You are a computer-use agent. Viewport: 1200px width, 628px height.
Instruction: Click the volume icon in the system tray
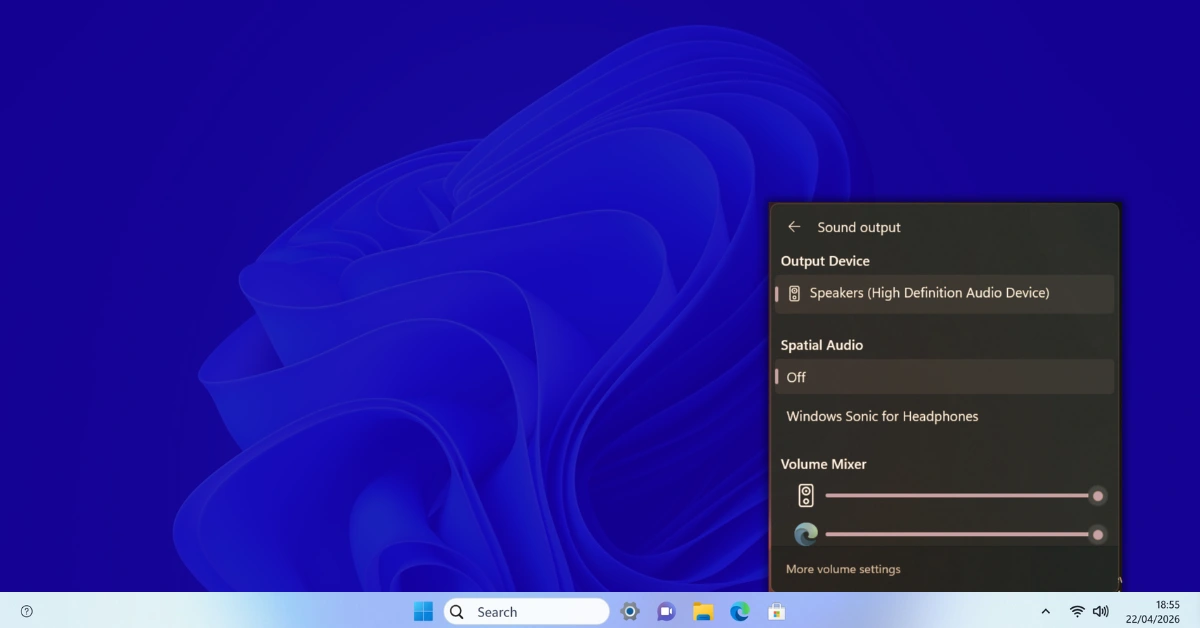(x=1100, y=611)
